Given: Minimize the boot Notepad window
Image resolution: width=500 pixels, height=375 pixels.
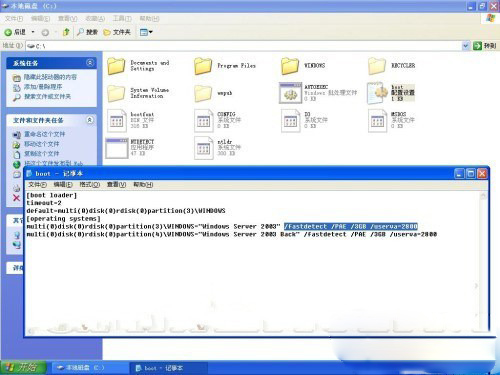Looking at the screenshot, I should pyautogui.click(x=459, y=173).
